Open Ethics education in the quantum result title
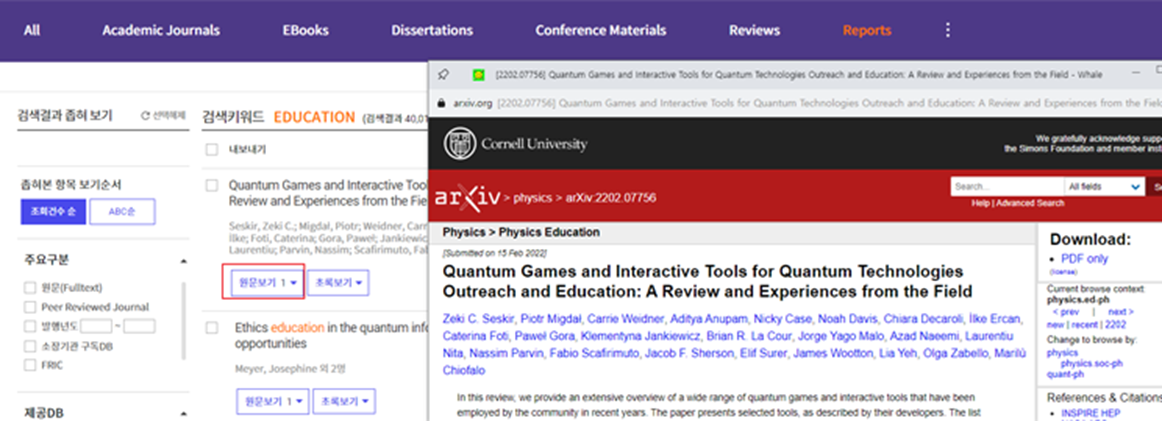 point(330,335)
